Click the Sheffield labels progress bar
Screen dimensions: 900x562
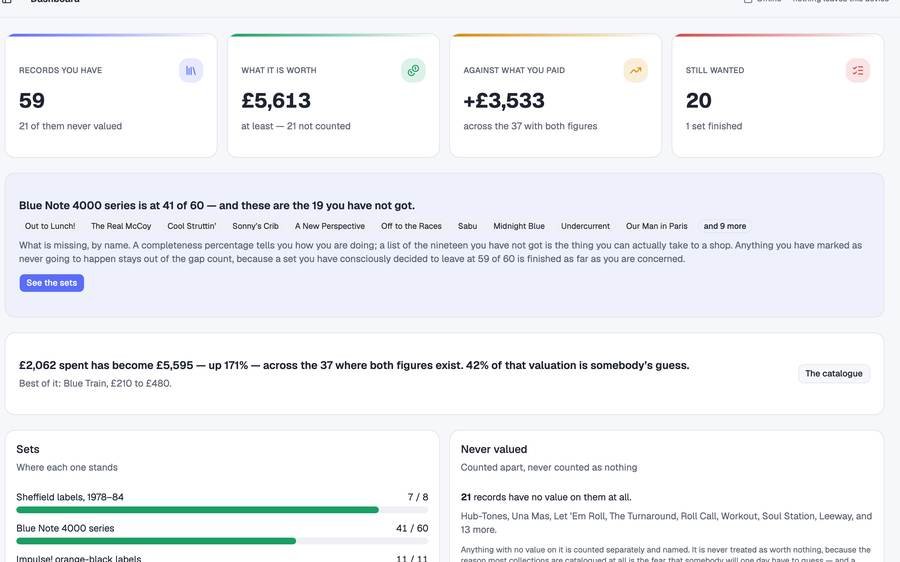(222, 510)
